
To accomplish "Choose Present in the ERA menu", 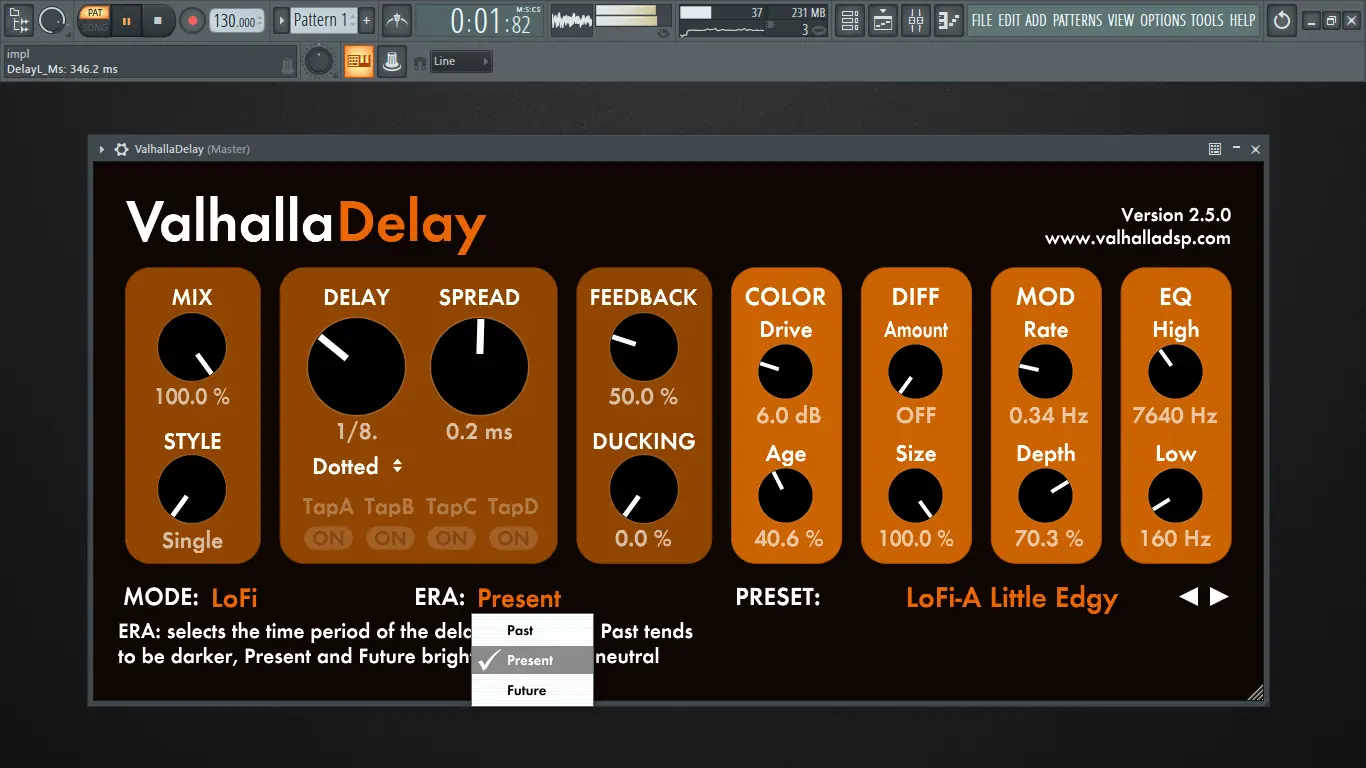I will click(x=532, y=660).
